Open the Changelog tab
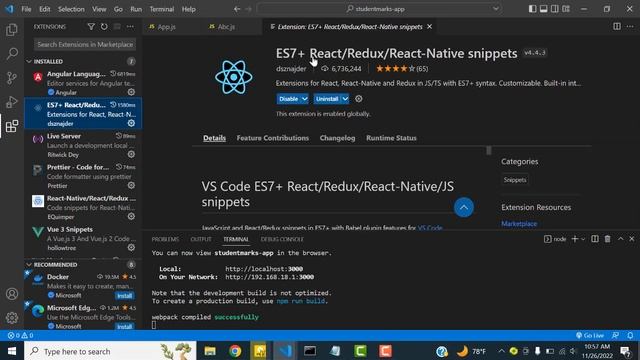The image size is (640, 360). coord(338,138)
